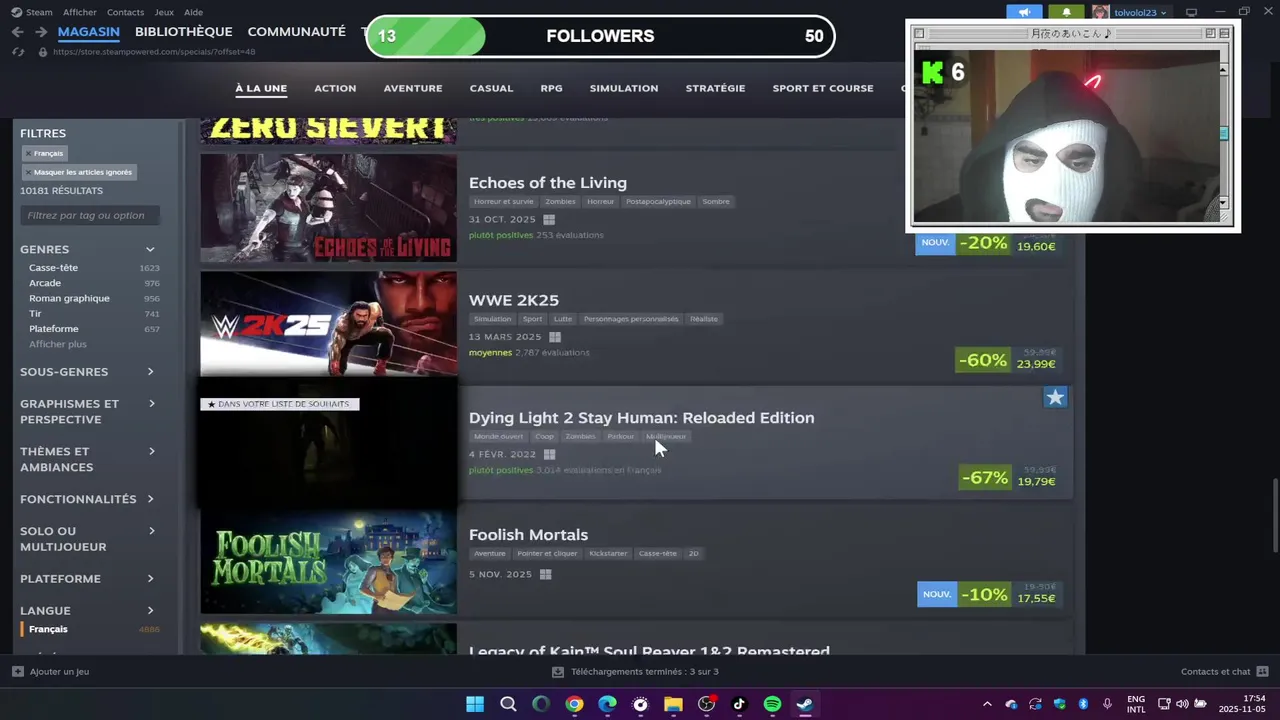
Task: Open the Foolish Mortals title link
Action: click(528, 535)
